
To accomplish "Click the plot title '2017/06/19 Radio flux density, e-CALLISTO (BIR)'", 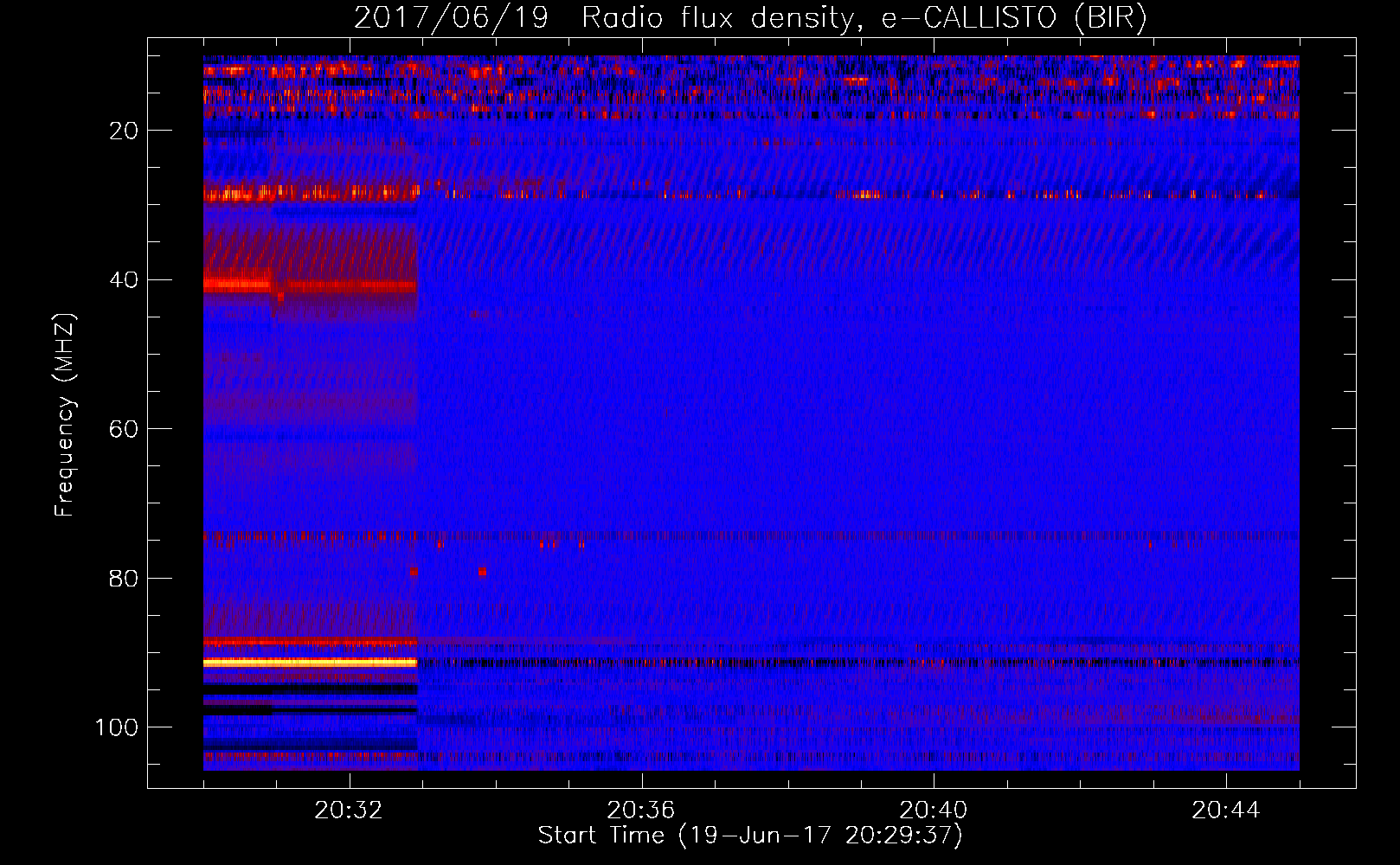I will (x=750, y=18).
